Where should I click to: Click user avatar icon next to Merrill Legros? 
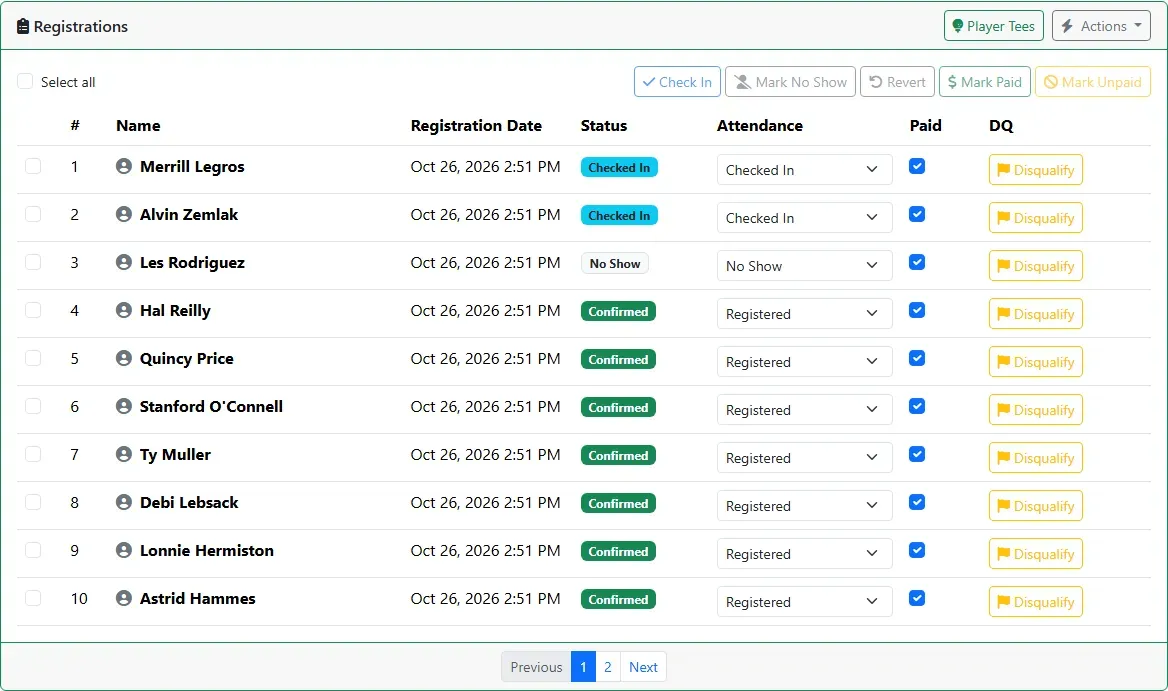[124, 166]
